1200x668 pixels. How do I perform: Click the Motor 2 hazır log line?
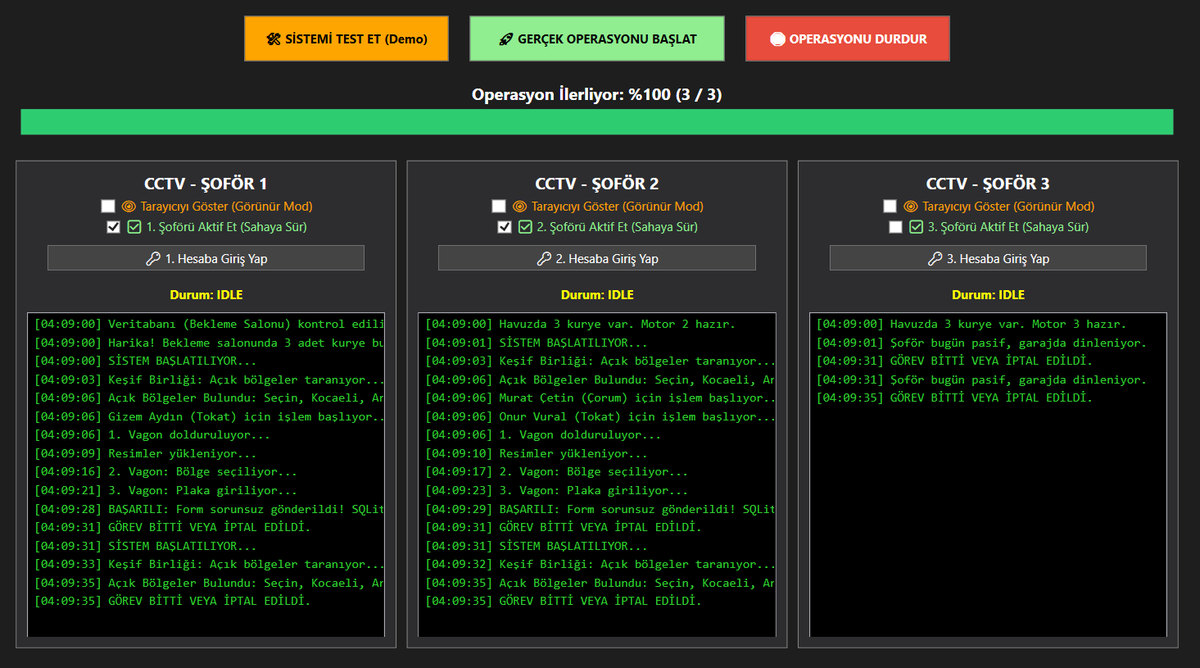(580, 324)
